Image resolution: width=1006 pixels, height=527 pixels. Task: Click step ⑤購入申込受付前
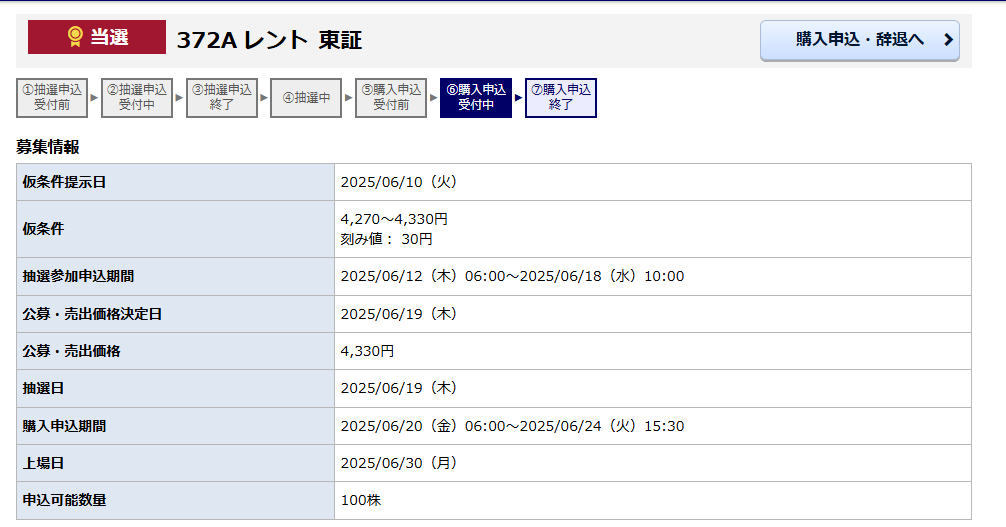(x=391, y=98)
